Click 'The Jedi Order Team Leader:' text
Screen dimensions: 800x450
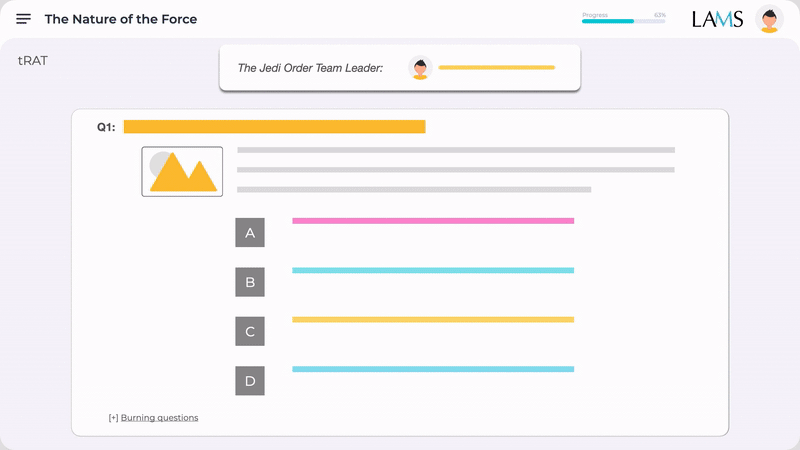pos(310,68)
